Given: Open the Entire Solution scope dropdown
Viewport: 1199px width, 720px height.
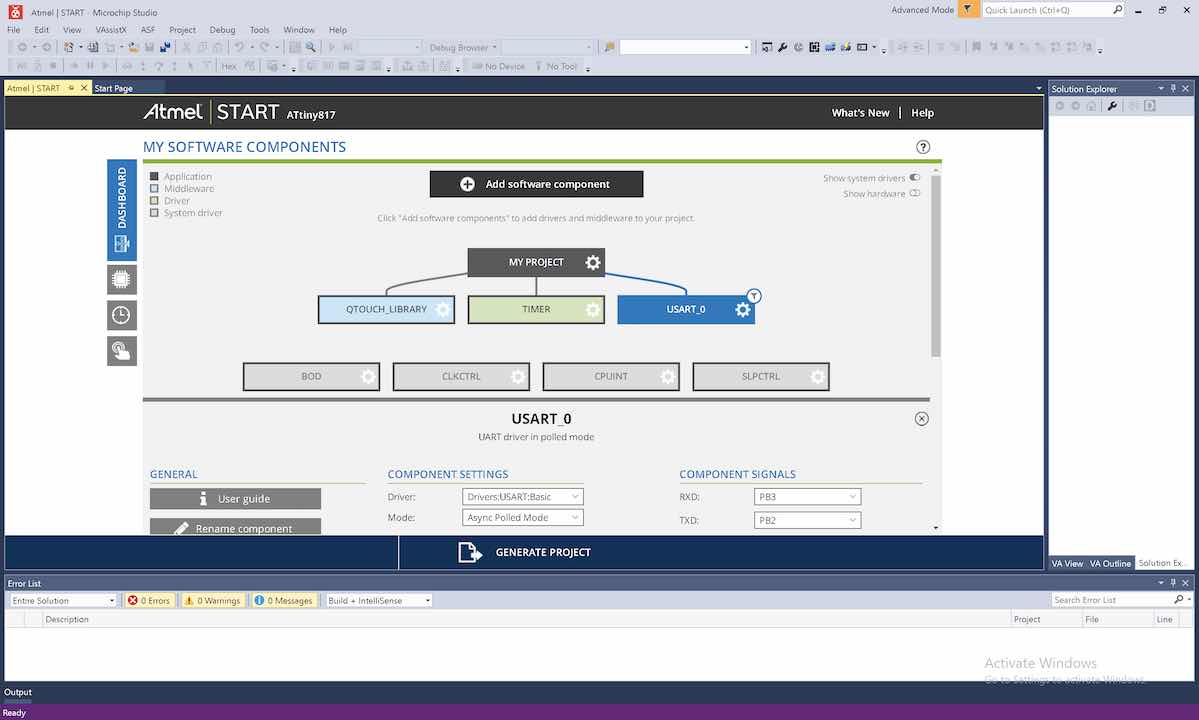Looking at the screenshot, I should [63, 601].
